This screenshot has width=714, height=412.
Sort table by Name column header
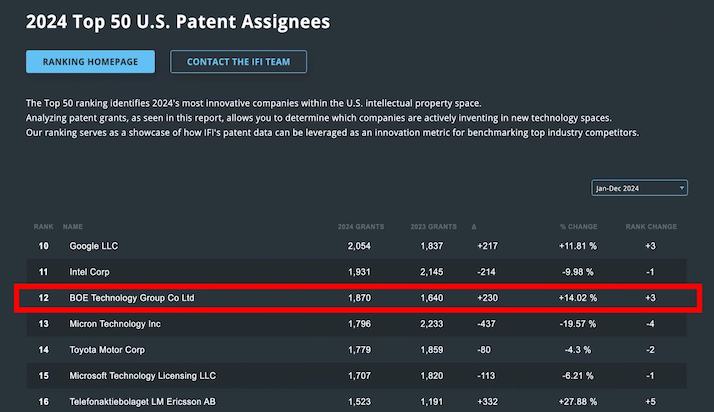tap(73, 227)
